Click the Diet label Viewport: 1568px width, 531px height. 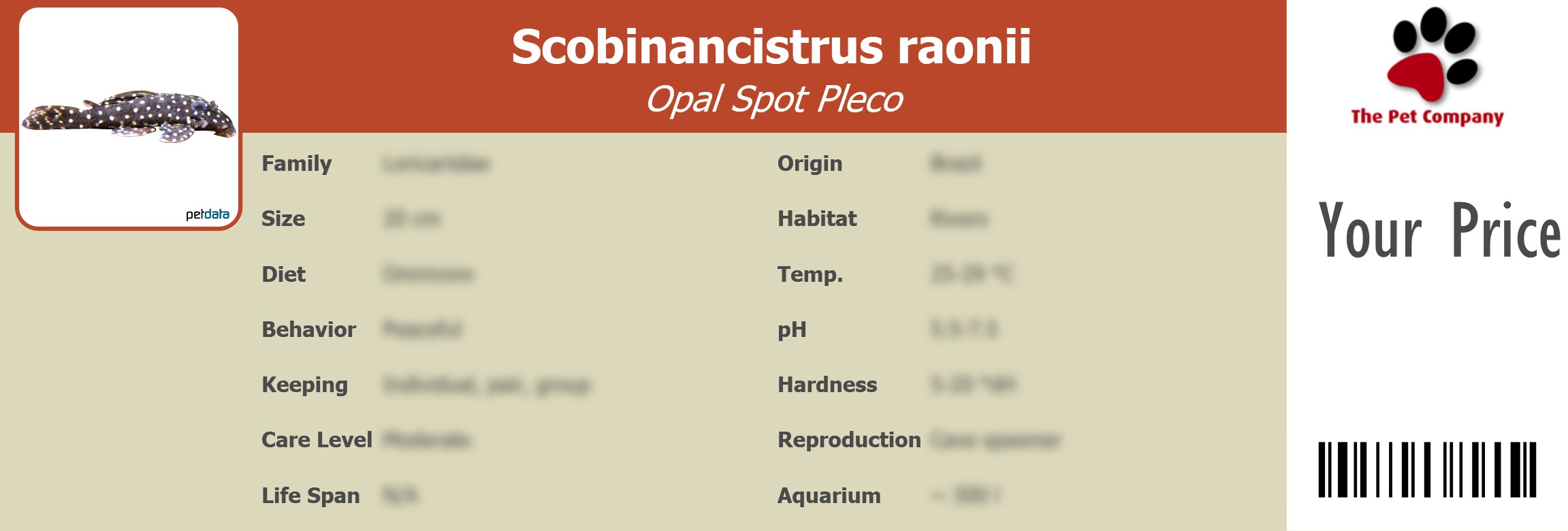283,274
